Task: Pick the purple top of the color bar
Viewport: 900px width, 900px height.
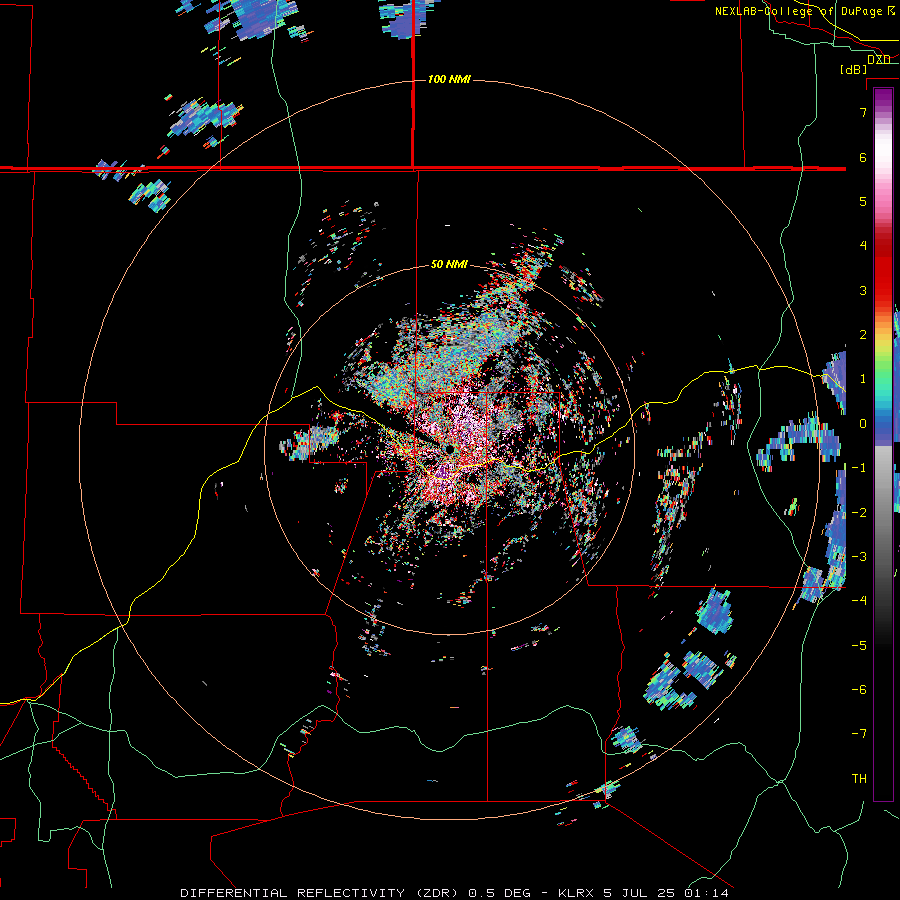Action: coord(883,98)
